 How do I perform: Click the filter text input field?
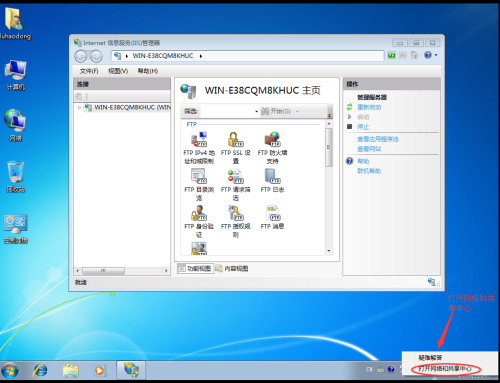[x=227, y=111]
